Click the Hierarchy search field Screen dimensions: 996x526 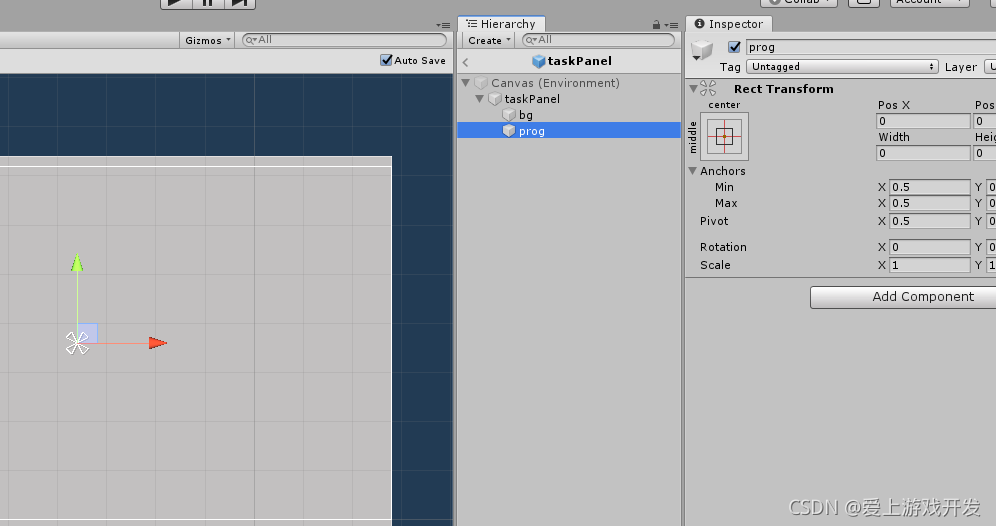tap(598, 40)
